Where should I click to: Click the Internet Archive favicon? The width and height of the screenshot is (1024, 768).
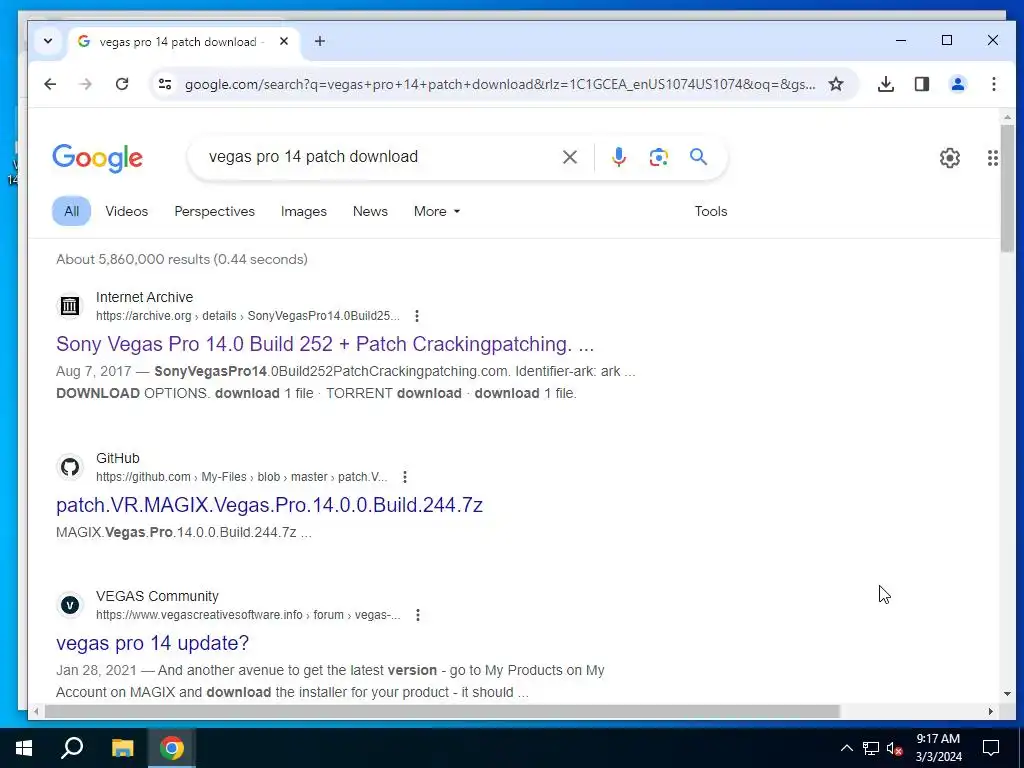click(70, 306)
